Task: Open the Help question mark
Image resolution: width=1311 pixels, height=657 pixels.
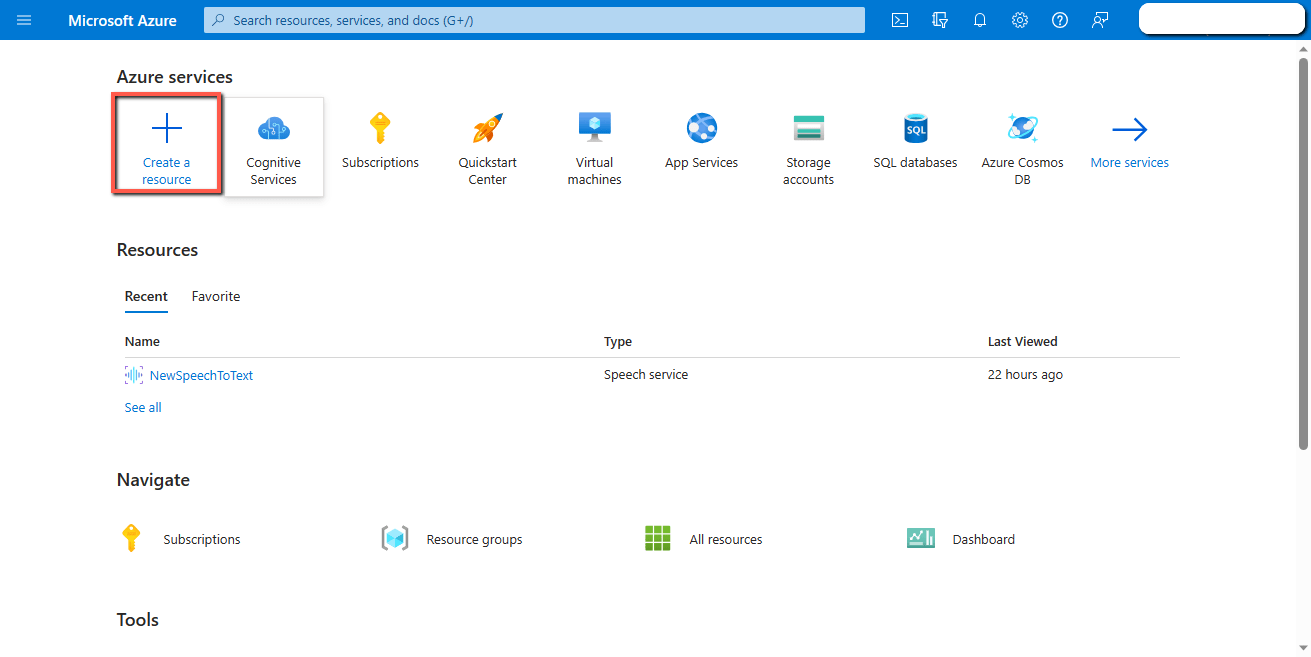Action: click(1060, 20)
